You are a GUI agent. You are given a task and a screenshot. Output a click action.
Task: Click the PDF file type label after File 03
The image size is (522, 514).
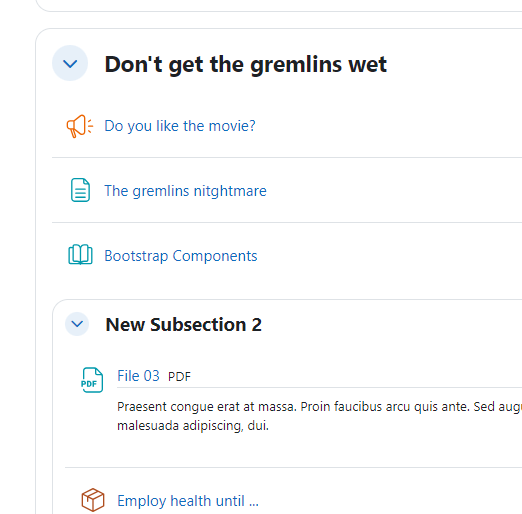pos(179,377)
